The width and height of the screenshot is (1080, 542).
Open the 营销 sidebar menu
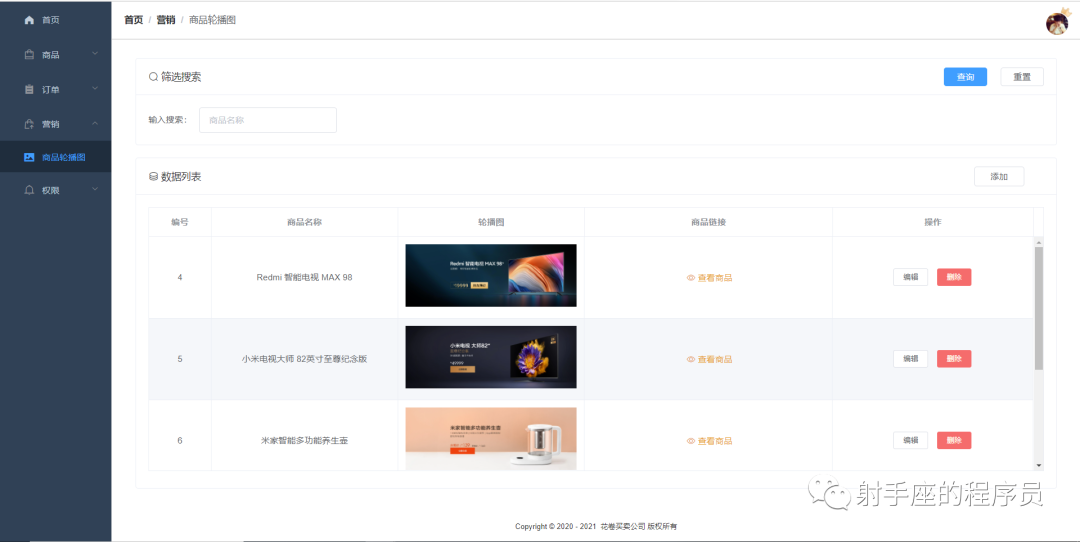click(x=55, y=124)
